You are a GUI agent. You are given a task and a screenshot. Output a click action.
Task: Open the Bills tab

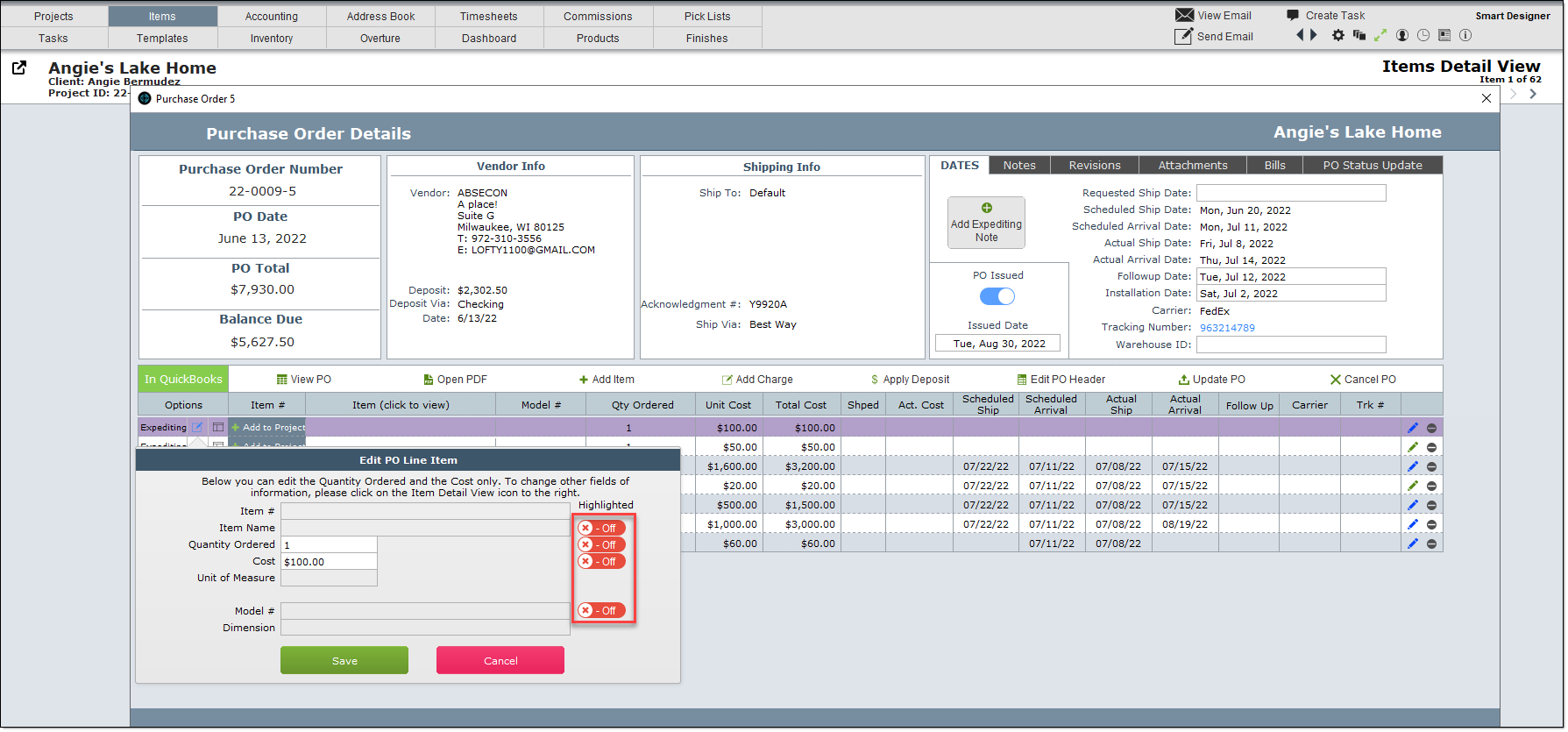[1275, 165]
